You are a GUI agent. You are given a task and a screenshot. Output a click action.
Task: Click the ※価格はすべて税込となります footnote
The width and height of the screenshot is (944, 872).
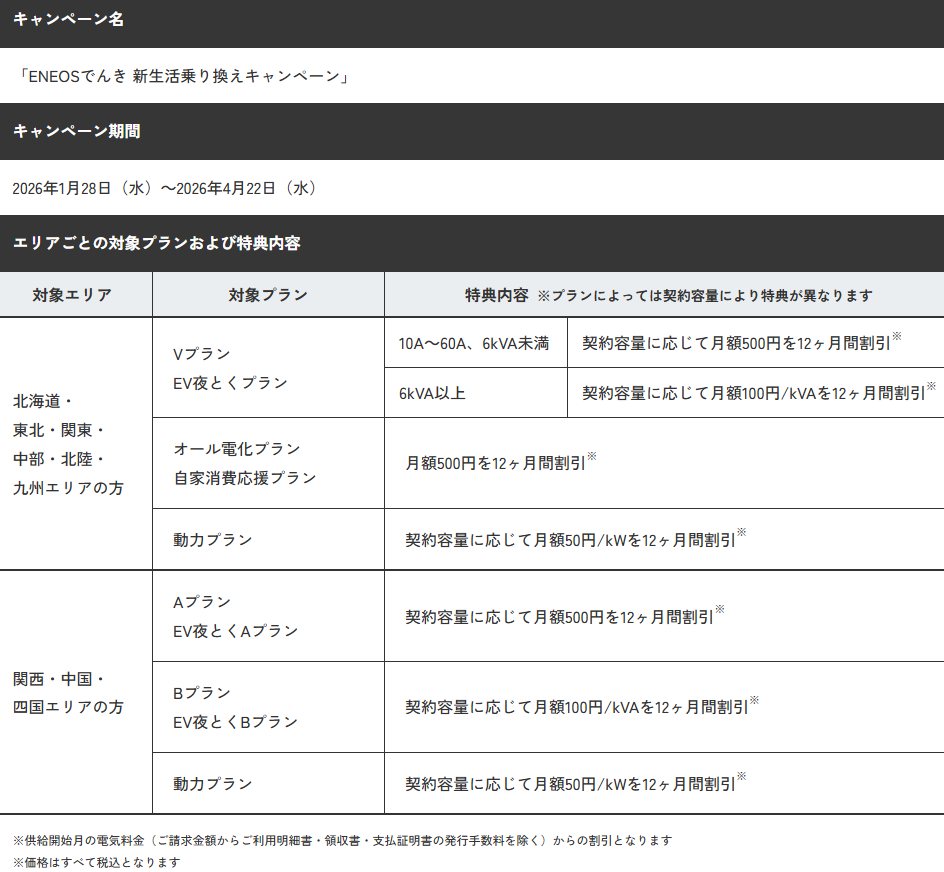[96, 861]
